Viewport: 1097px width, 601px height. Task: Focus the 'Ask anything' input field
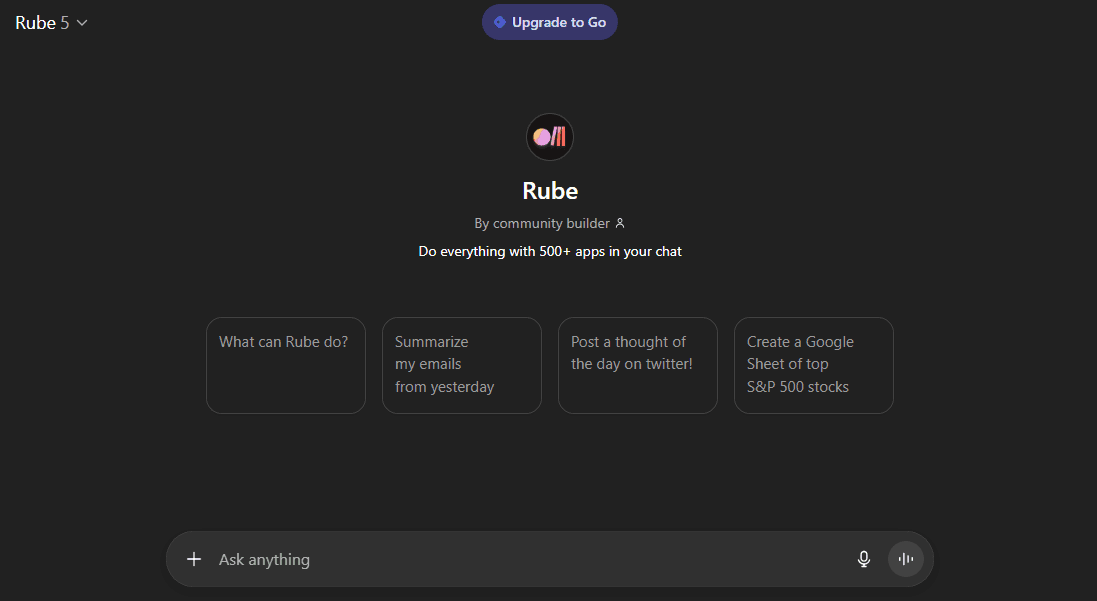[x=500, y=559]
